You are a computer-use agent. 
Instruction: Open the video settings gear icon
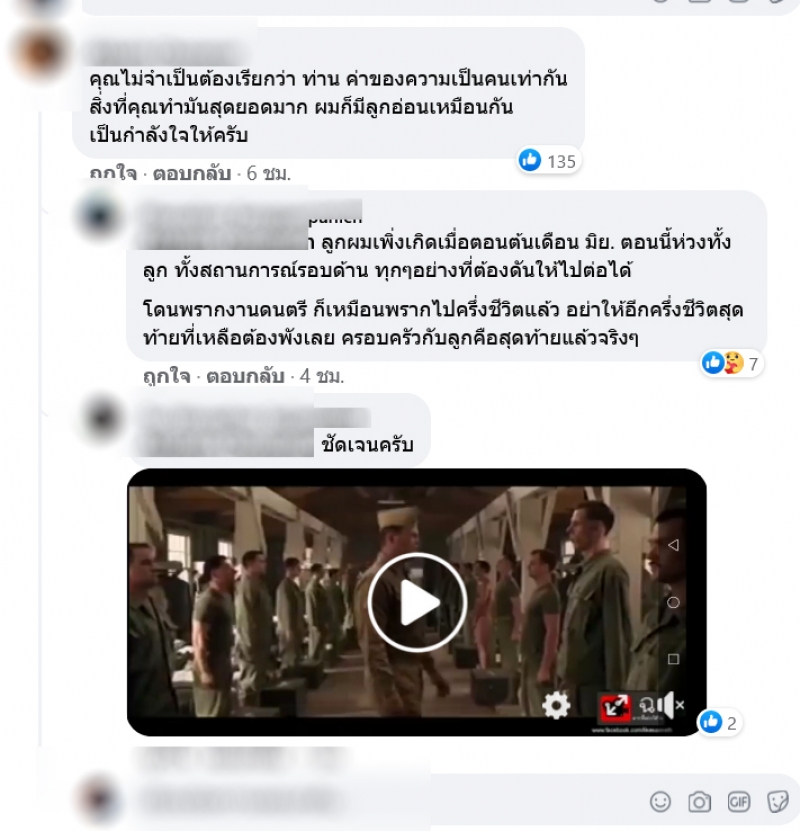pos(556,705)
